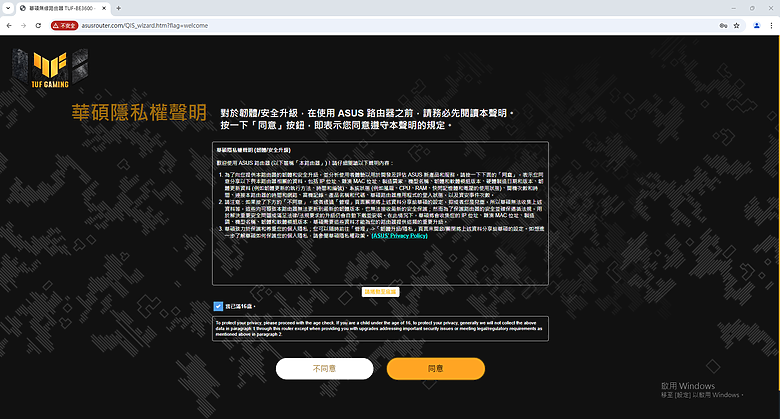The width and height of the screenshot is (780, 419).
Task: Click the orange 同意 agree button
Action: [x=436, y=369]
